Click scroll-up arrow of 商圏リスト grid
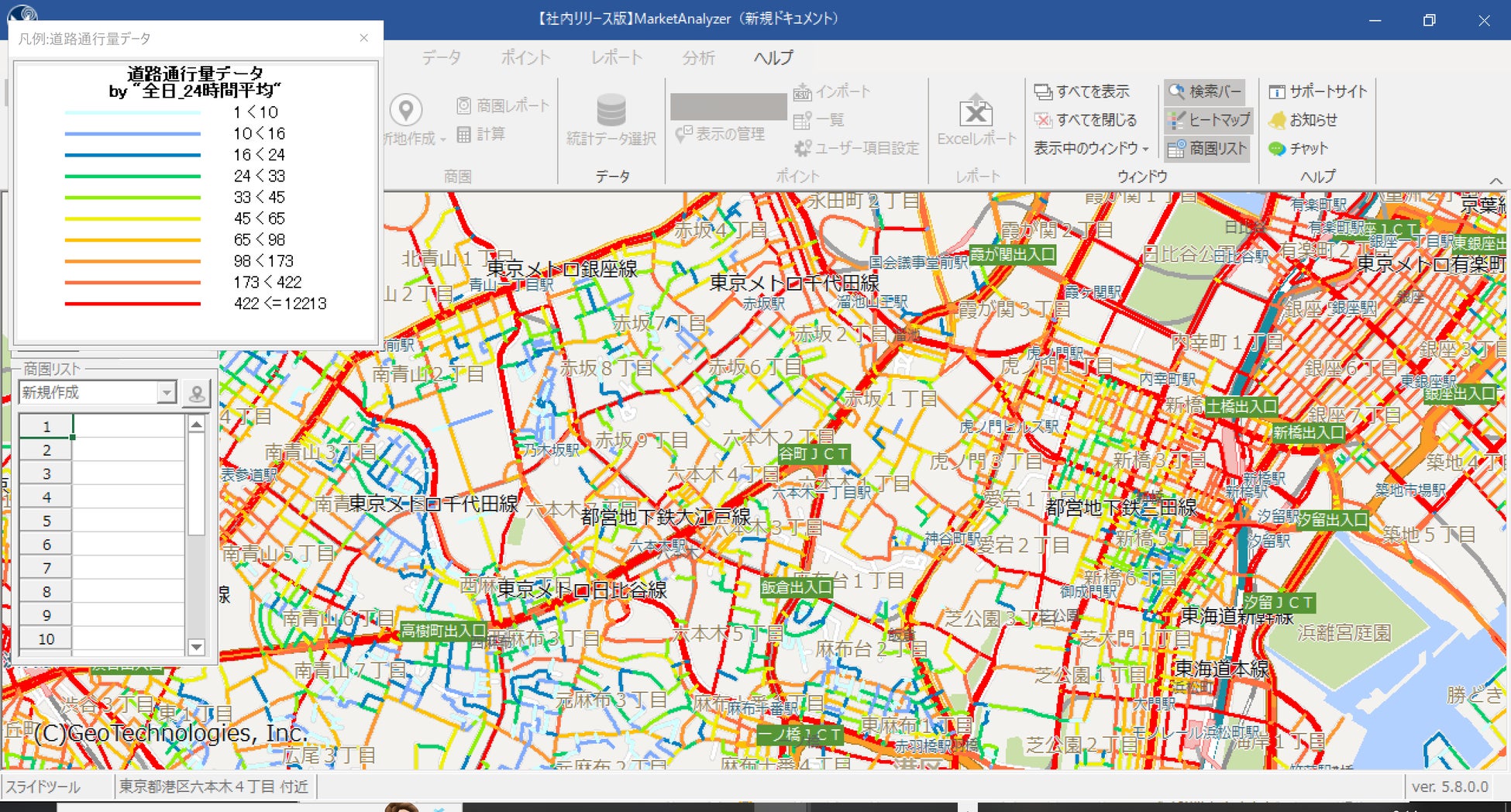The height and width of the screenshot is (812, 1511). (196, 424)
